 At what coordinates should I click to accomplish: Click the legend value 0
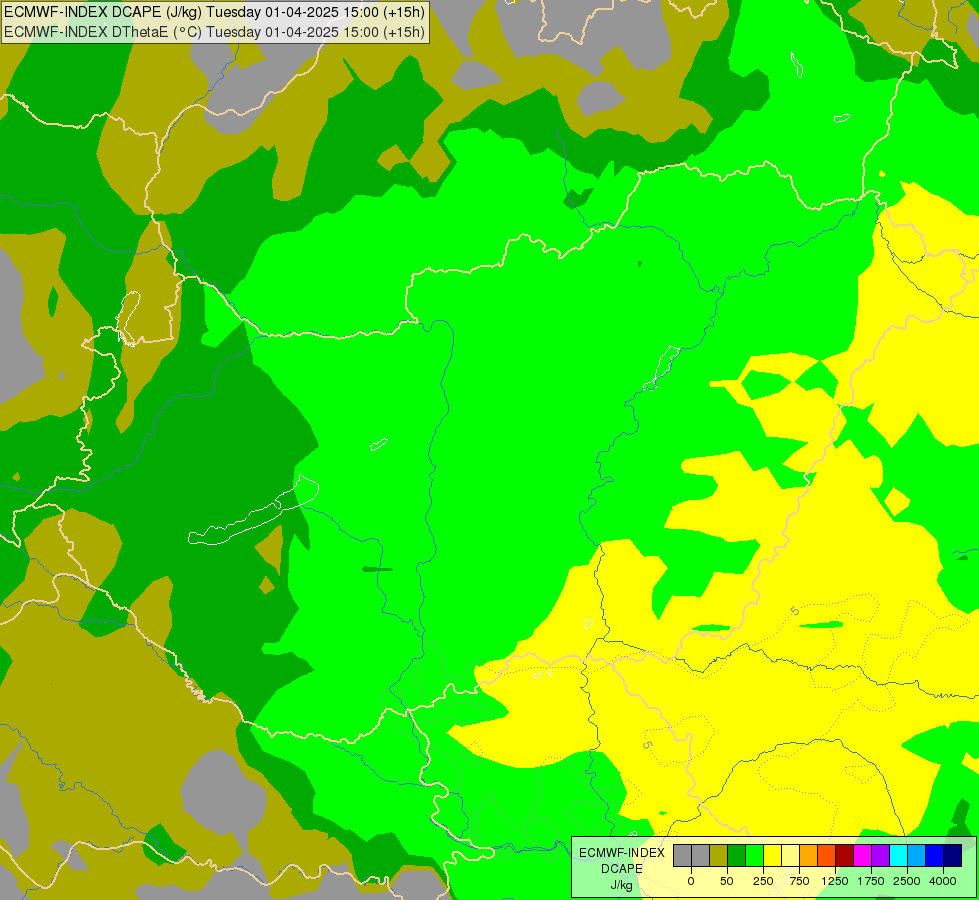tap(691, 881)
